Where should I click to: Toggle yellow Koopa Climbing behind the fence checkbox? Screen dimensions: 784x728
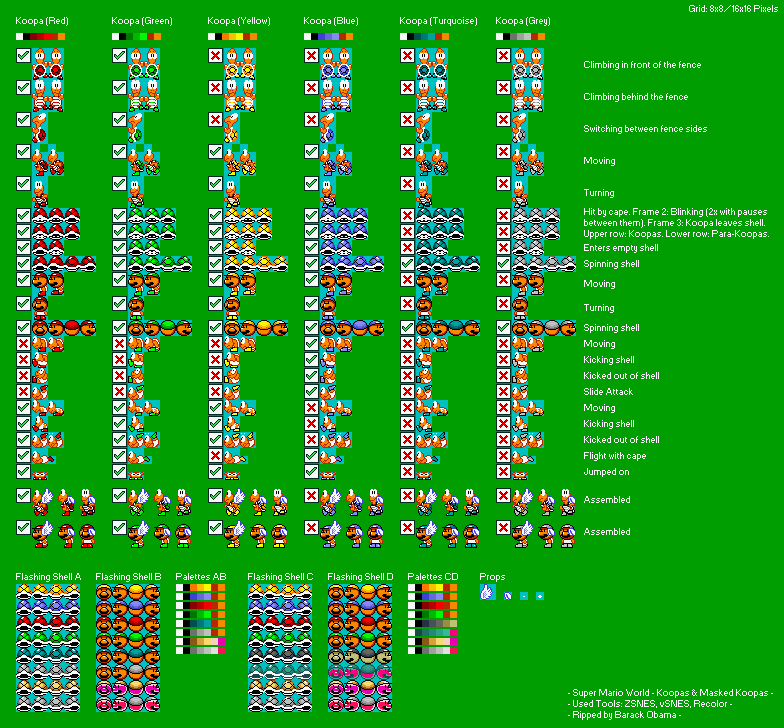tap(215, 88)
